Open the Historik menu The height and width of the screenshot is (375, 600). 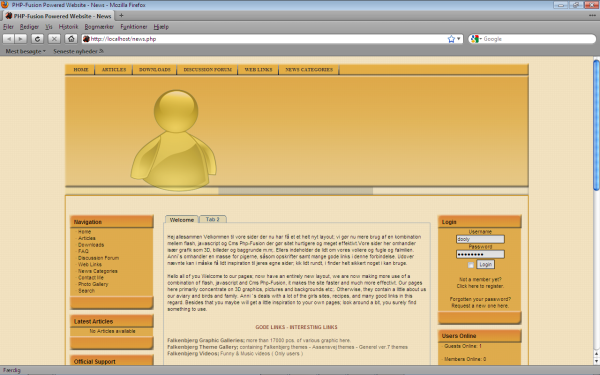(68, 27)
